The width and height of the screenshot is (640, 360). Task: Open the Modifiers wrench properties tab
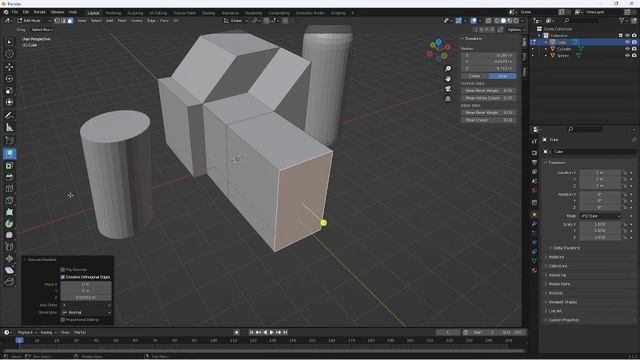pos(534,224)
